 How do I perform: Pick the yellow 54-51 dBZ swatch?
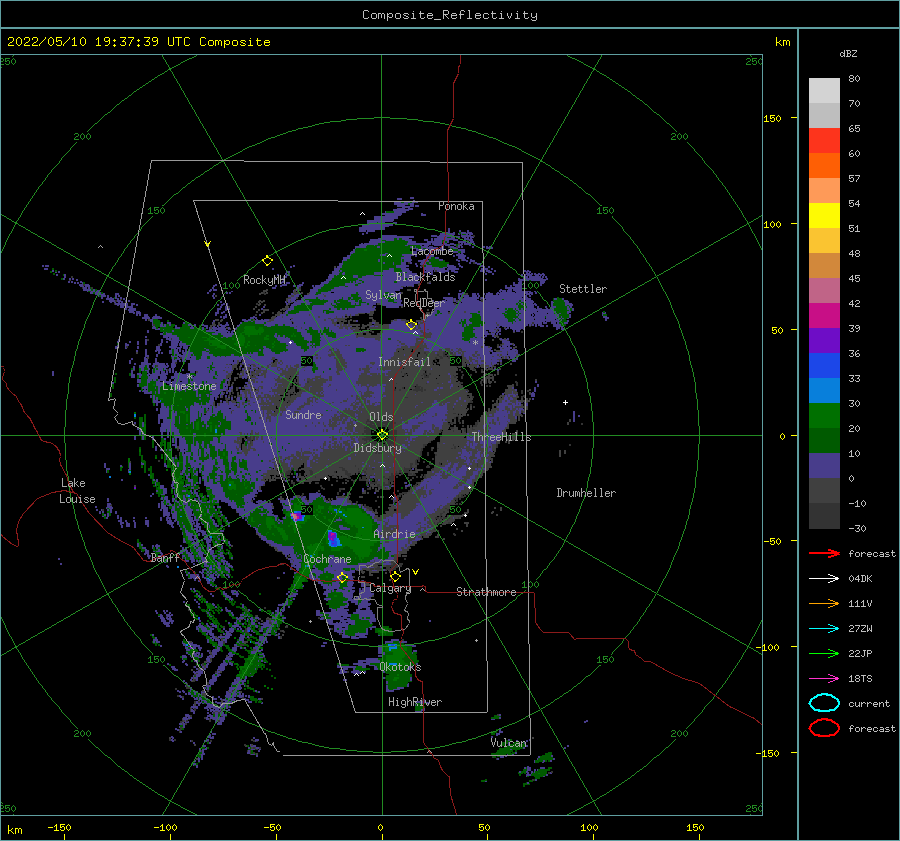(824, 215)
